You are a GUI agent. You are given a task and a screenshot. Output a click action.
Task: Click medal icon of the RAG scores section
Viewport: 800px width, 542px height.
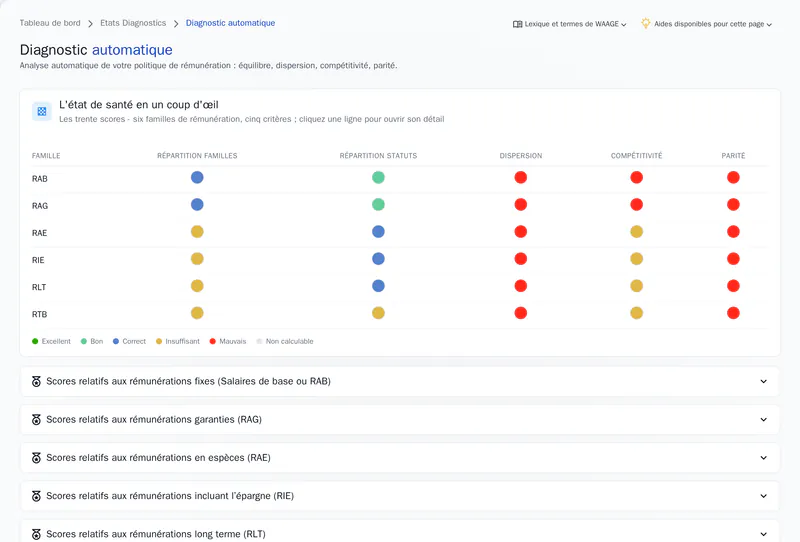point(36,420)
